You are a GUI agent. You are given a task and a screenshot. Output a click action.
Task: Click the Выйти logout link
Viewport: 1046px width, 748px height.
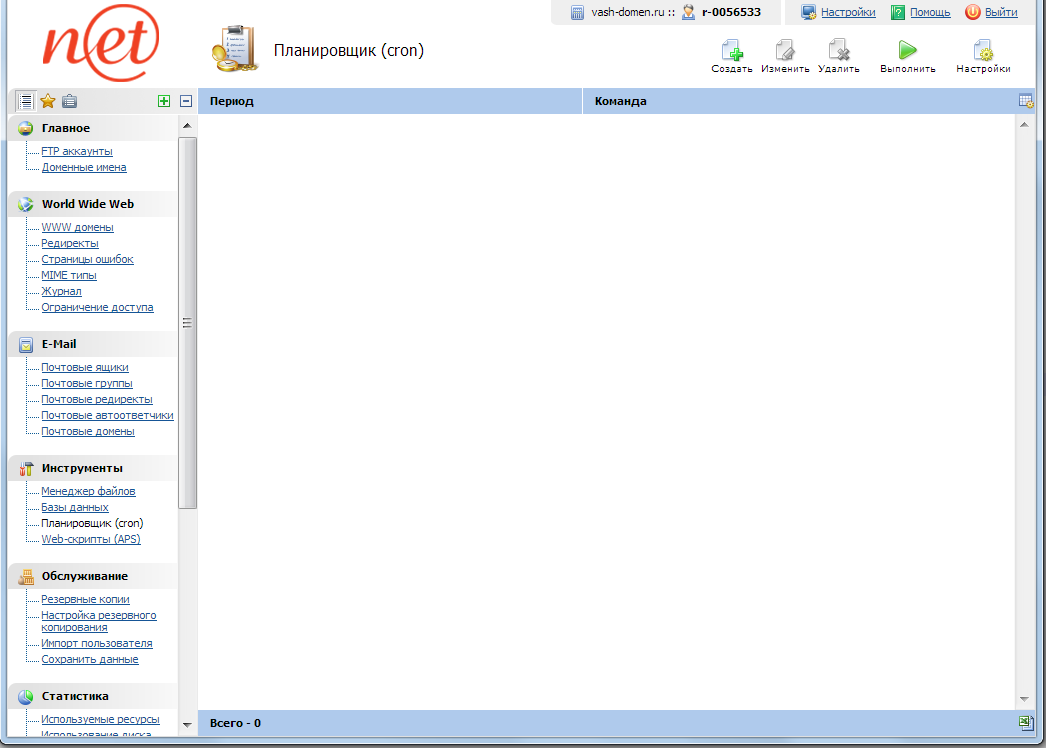point(1000,12)
